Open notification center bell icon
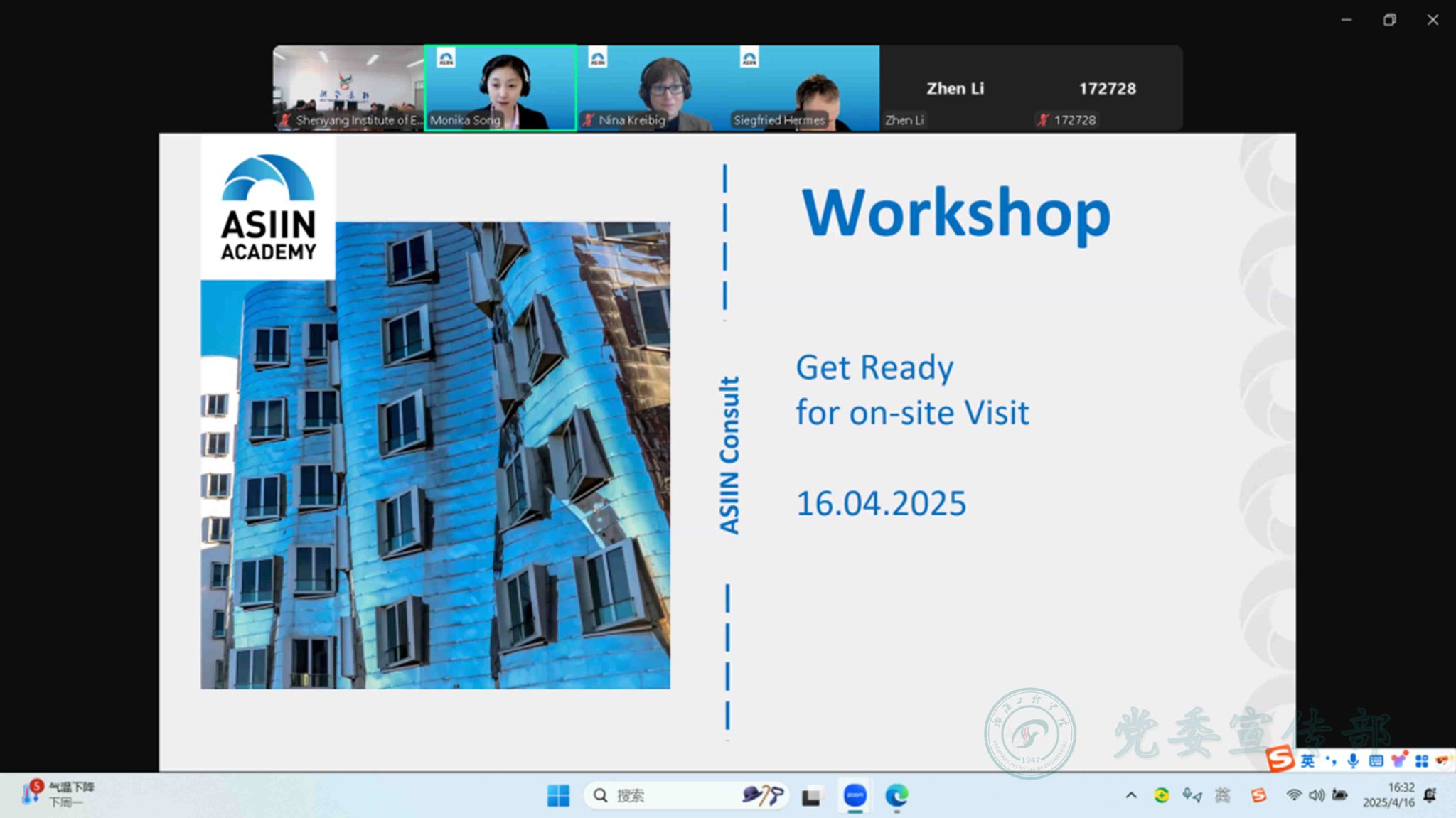 [x=1430, y=795]
